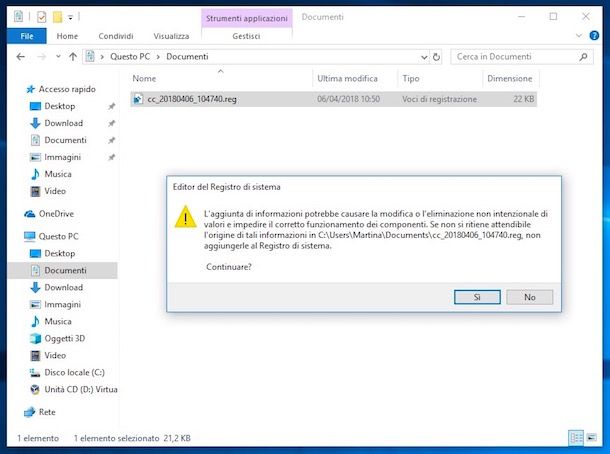Click New folder quick access icon
Image resolution: width=610 pixels, height=454 pixels.
(58, 17)
